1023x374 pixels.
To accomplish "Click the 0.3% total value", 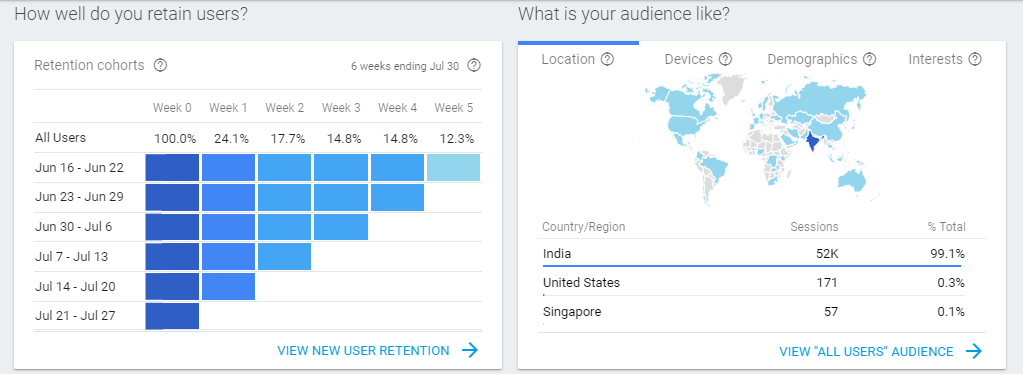I will point(951,283).
